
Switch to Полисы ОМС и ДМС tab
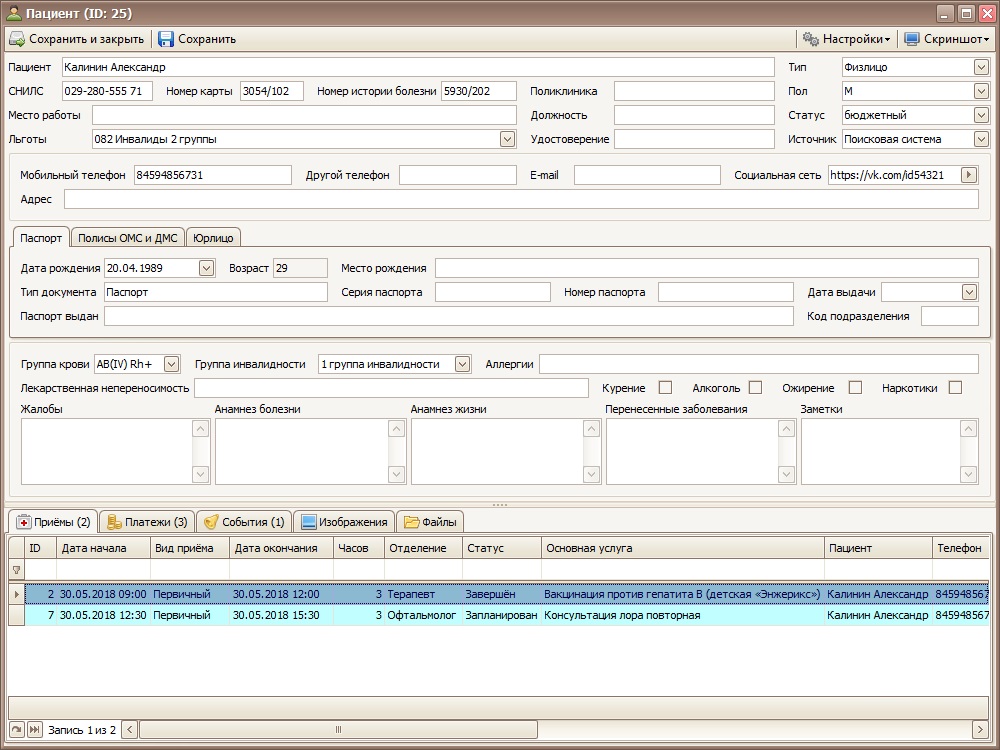pyautogui.click(x=128, y=238)
